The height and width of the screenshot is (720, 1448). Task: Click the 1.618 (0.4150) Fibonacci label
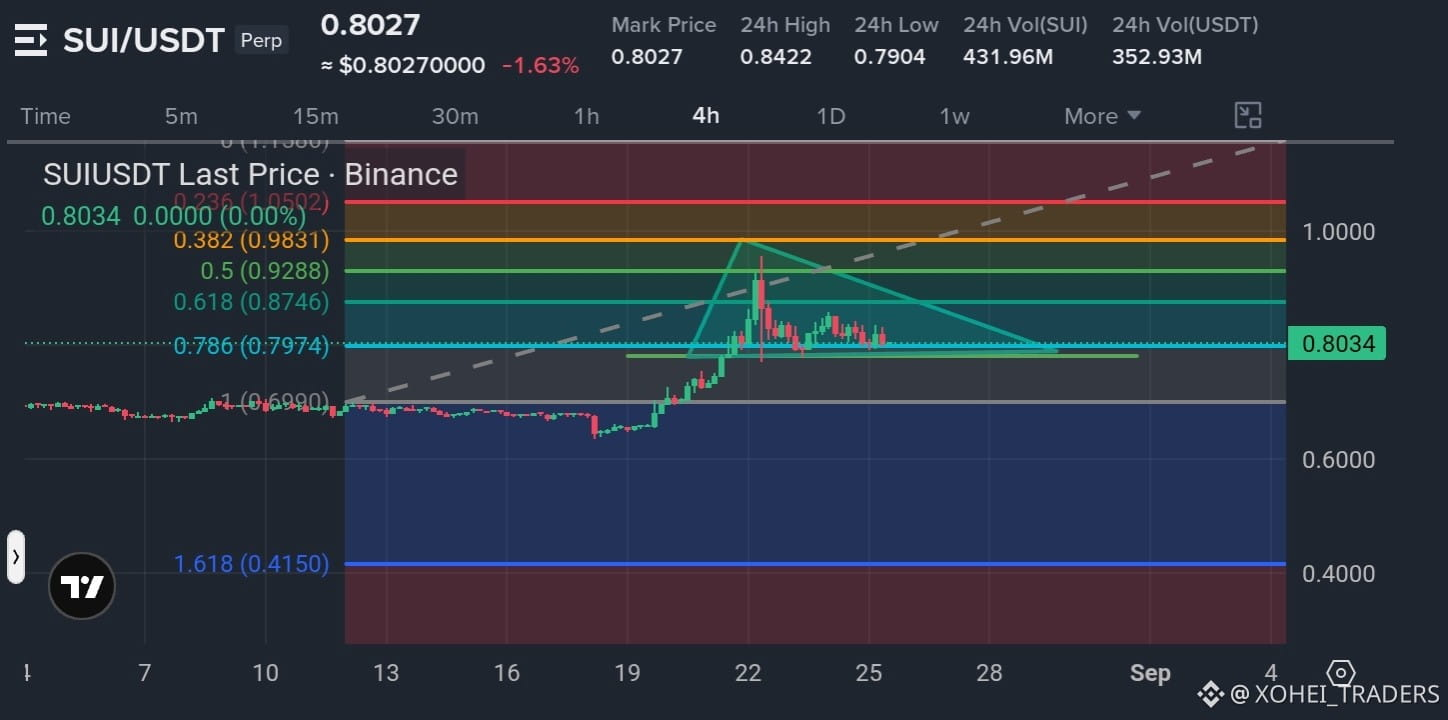(251, 564)
